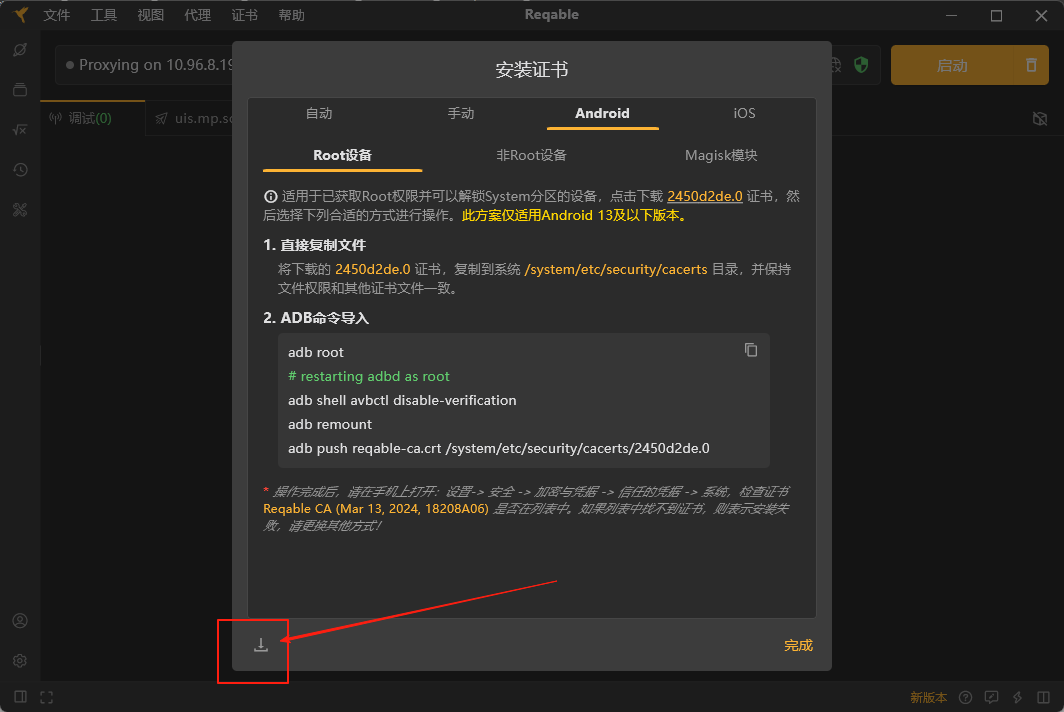Click the Reqable logo icon
This screenshot has height=712, width=1064.
(21, 14)
